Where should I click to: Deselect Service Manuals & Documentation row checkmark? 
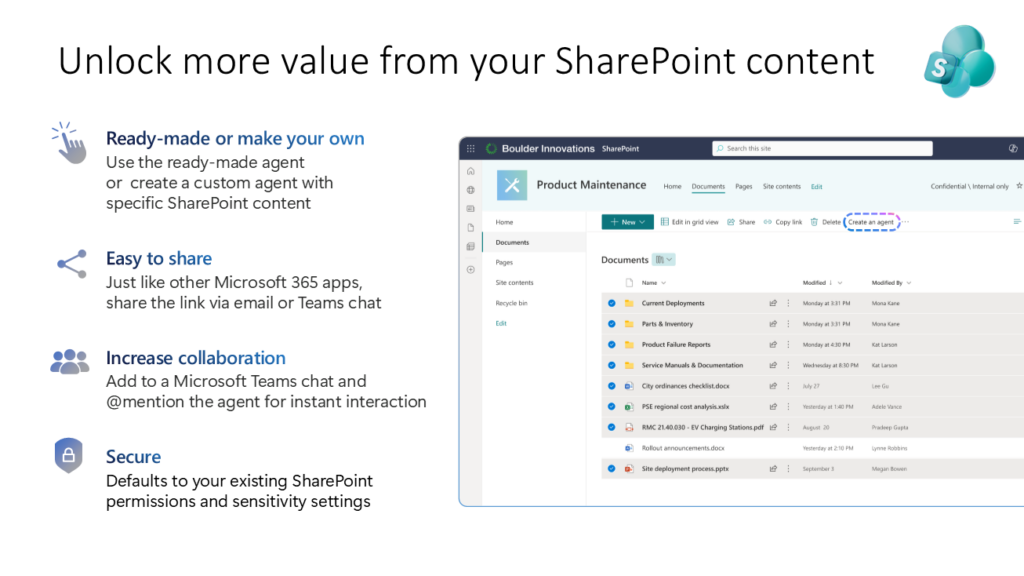pyautogui.click(x=611, y=366)
